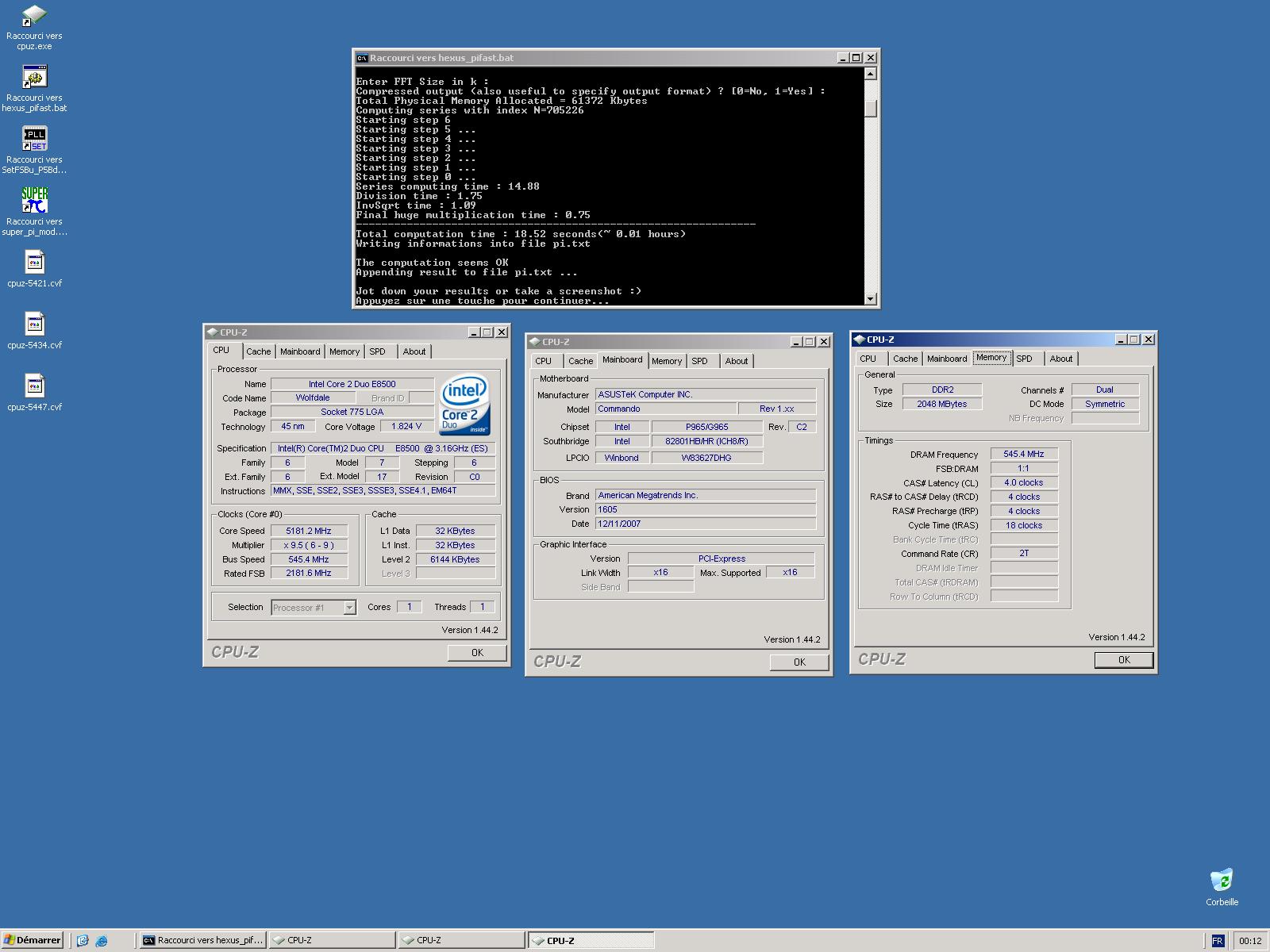Click OK in the CPU-Z Mainboard window
Image resolution: width=1270 pixels, height=952 pixels.
pyautogui.click(x=799, y=662)
